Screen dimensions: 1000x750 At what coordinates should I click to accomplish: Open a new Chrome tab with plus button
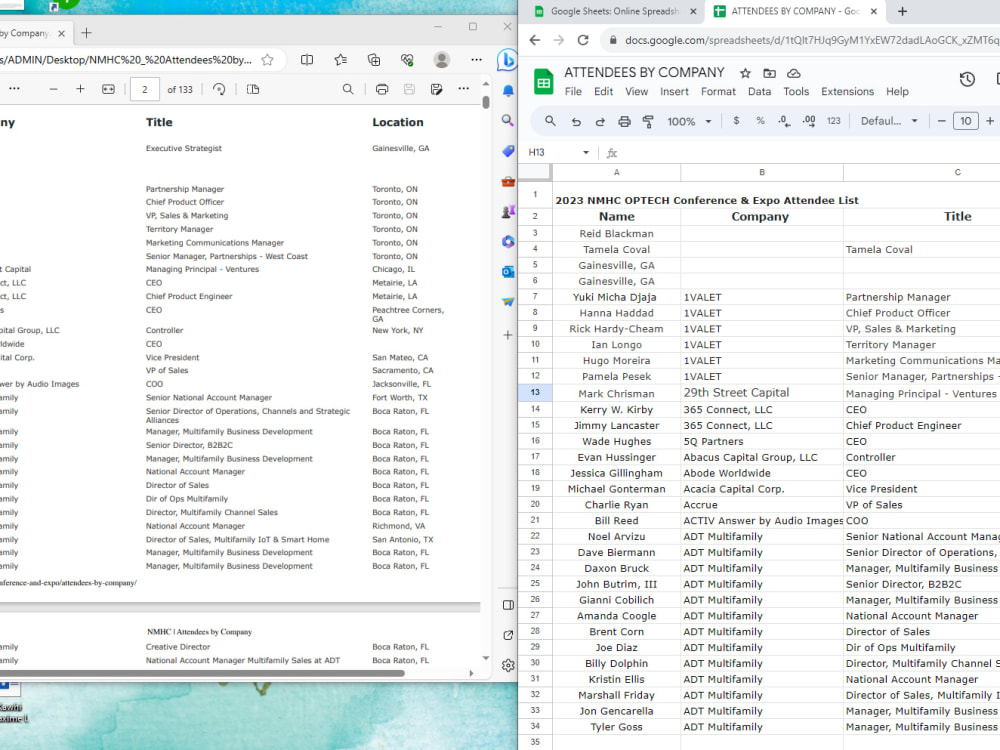click(x=902, y=11)
